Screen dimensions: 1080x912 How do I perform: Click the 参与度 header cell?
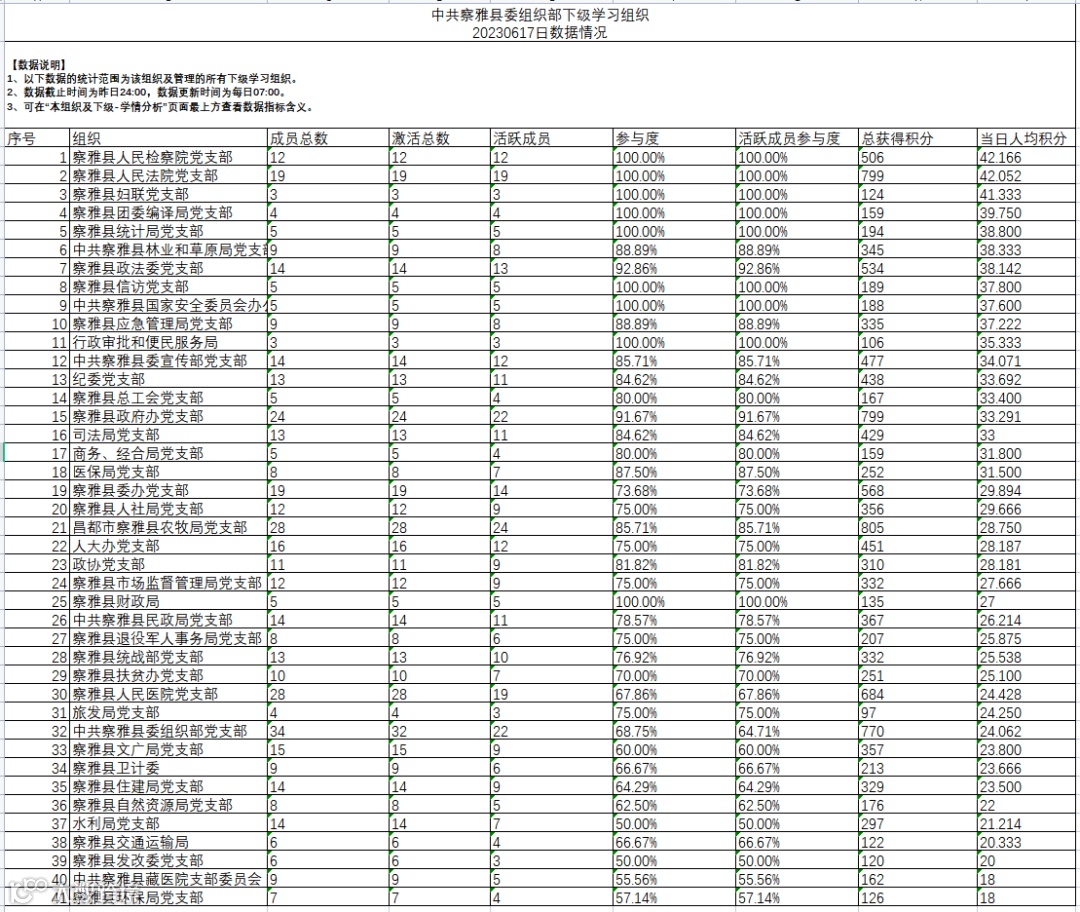coord(675,138)
